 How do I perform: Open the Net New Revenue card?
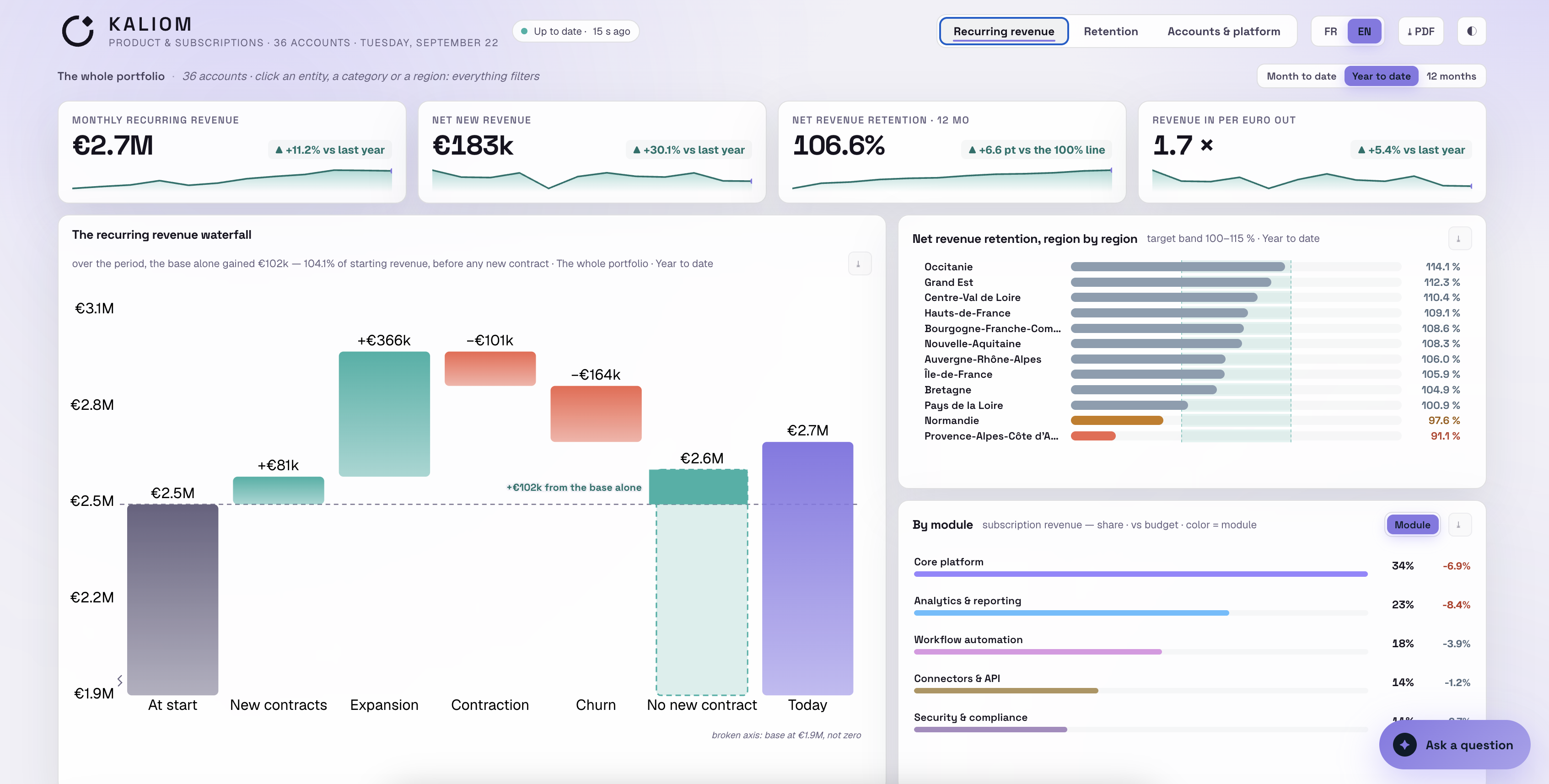(x=592, y=152)
